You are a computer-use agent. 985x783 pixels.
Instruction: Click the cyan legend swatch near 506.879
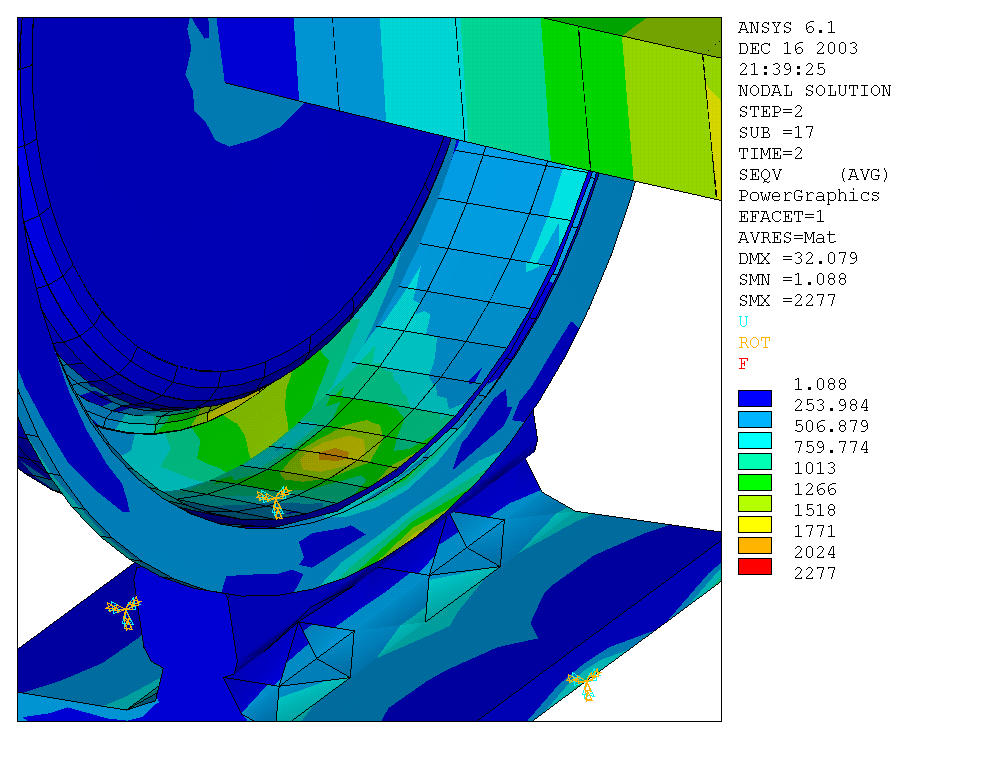[x=754, y=440]
